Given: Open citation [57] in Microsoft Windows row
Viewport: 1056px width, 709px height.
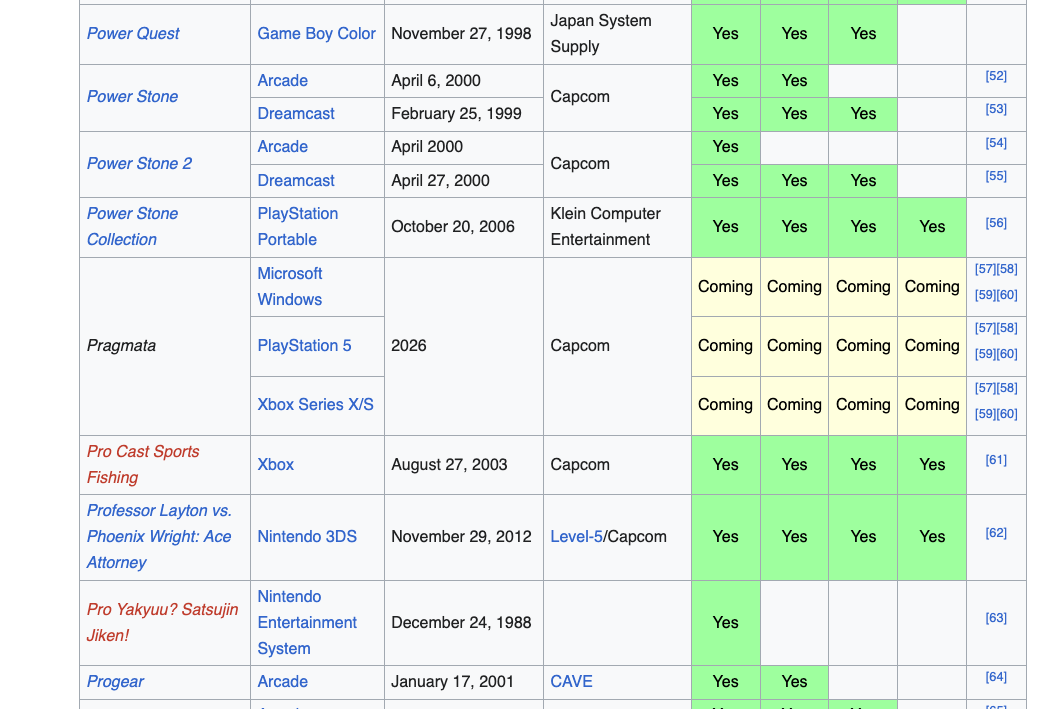Looking at the screenshot, I should pyautogui.click(x=985, y=269).
